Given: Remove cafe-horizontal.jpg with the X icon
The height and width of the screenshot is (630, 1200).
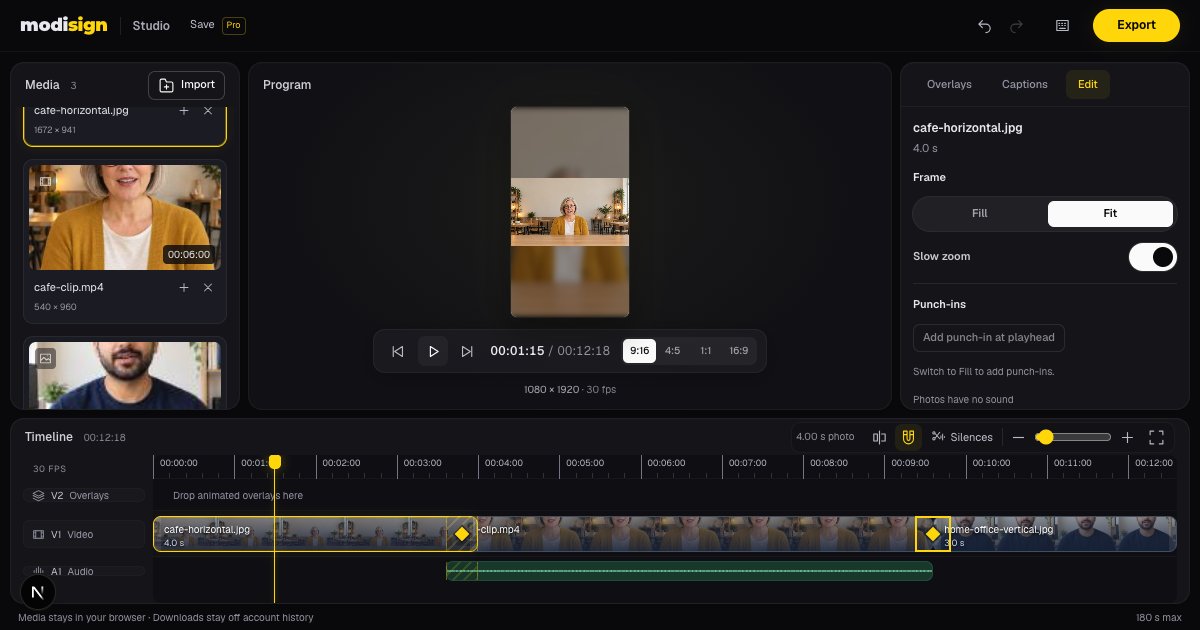Looking at the screenshot, I should pyautogui.click(x=208, y=111).
